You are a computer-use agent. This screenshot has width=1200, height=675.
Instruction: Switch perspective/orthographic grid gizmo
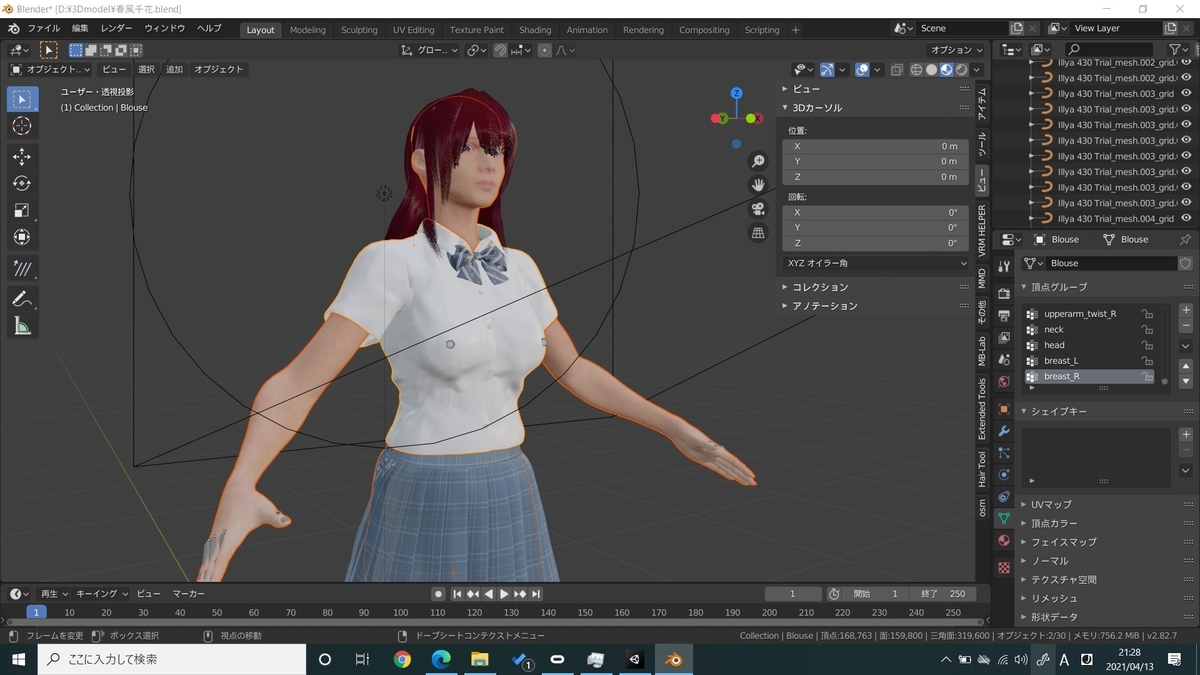pos(758,233)
